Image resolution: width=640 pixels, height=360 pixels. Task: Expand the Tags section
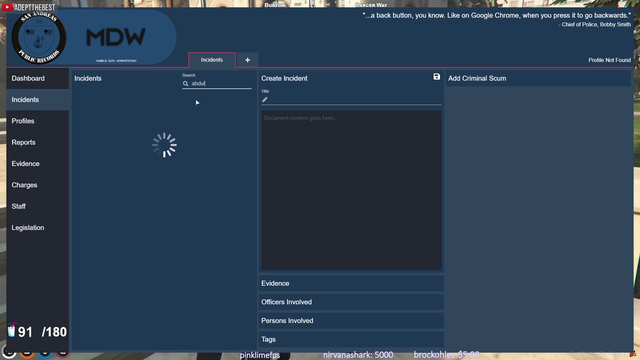click(351, 339)
